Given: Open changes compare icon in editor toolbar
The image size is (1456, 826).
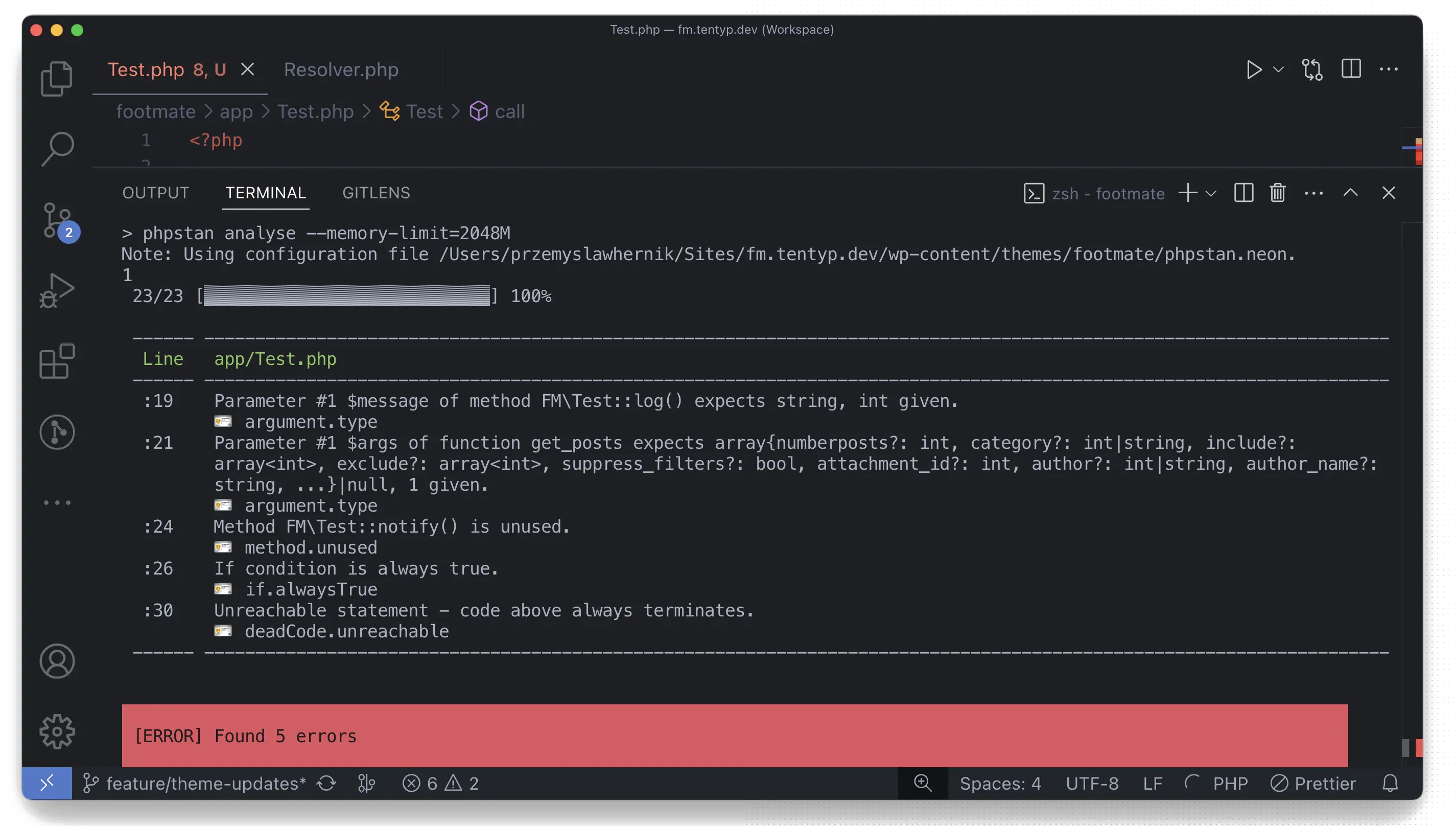Looking at the screenshot, I should coord(1312,70).
